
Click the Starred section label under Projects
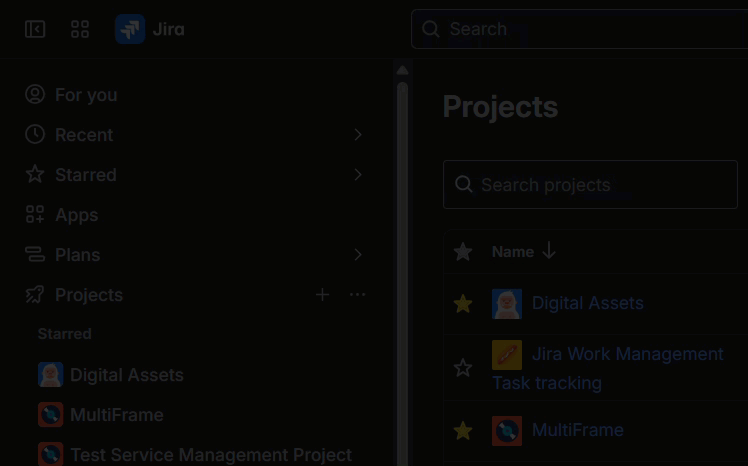pyautogui.click(x=64, y=333)
